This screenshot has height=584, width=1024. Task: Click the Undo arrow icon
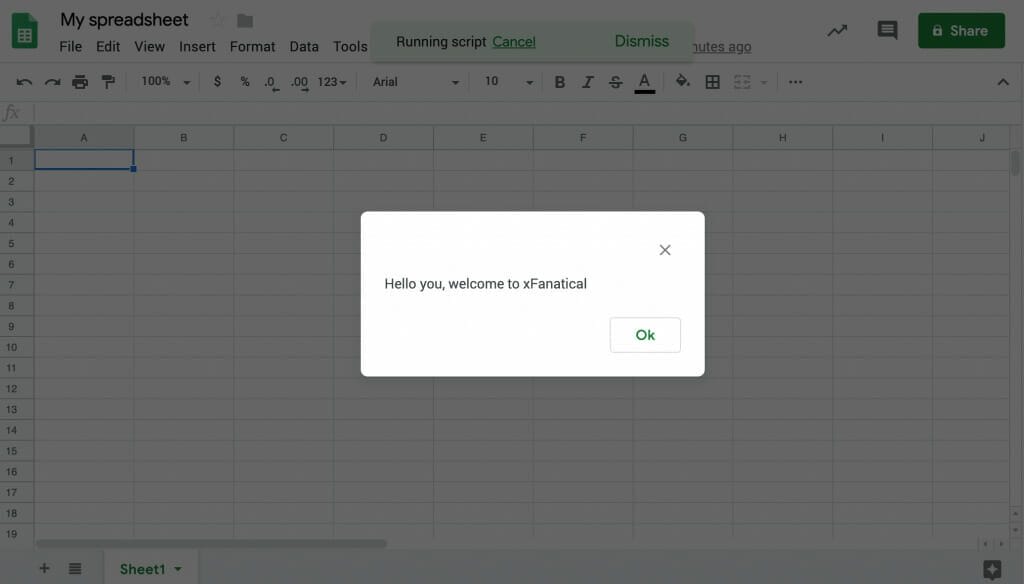coord(24,82)
